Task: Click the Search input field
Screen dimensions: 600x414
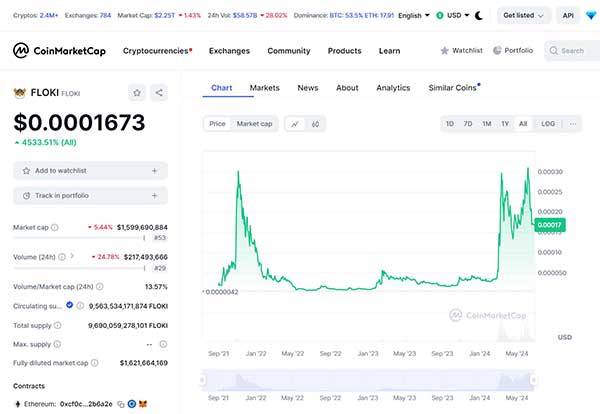Action: click(x=572, y=51)
